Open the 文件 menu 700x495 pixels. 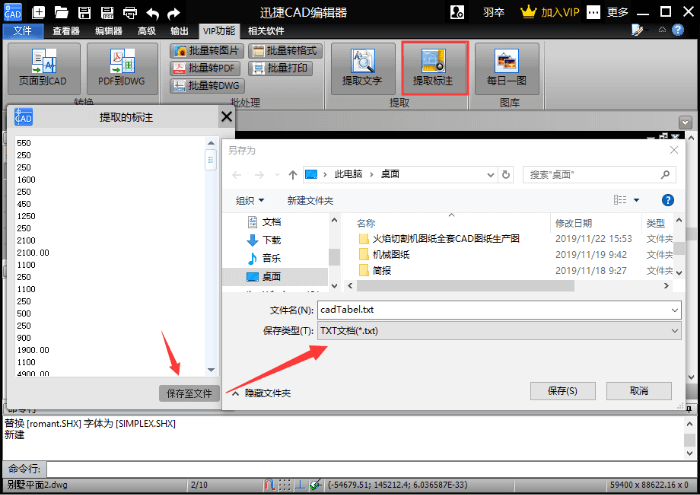point(23,31)
